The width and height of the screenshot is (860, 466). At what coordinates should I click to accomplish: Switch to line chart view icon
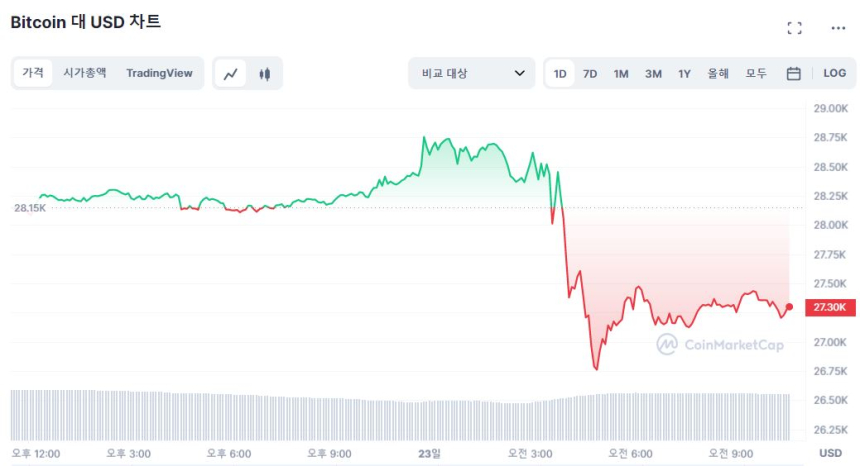pos(231,73)
